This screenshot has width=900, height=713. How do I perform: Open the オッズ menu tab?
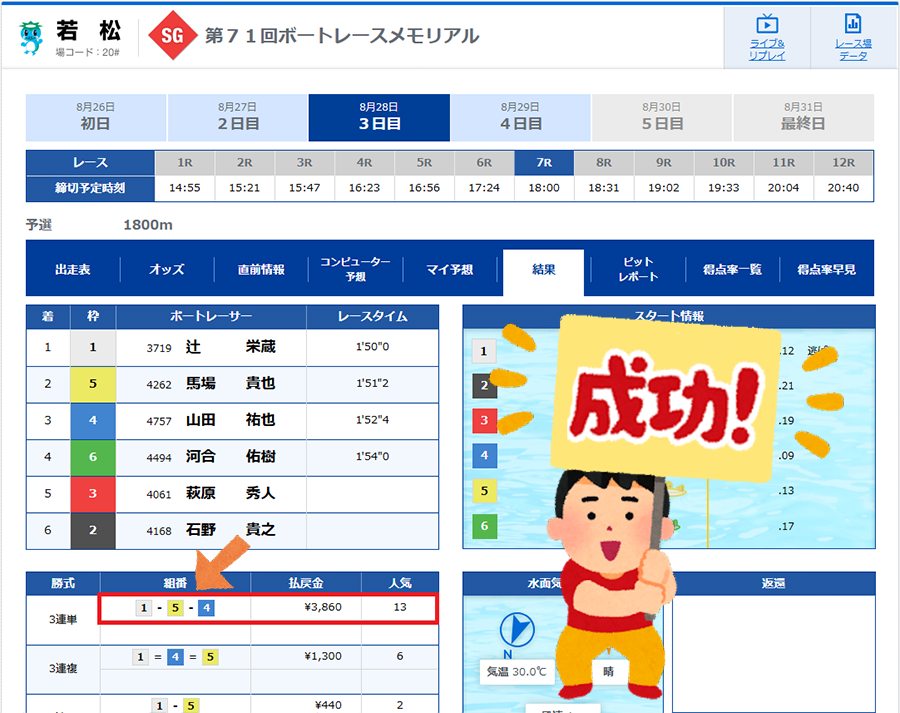click(x=167, y=269)
